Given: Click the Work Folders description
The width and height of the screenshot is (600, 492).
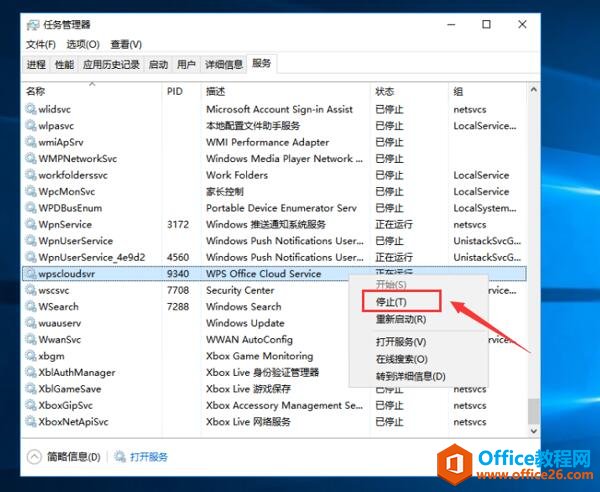Looking at the screenshot, I should click(237, 175).
